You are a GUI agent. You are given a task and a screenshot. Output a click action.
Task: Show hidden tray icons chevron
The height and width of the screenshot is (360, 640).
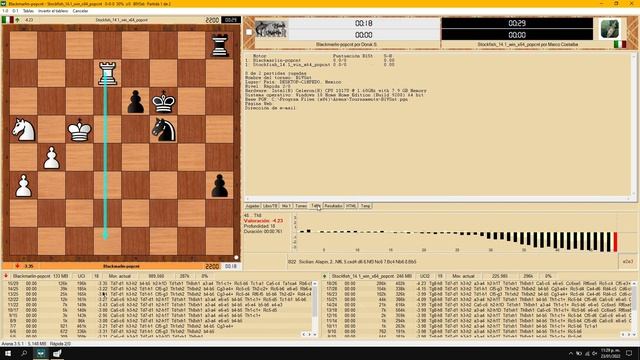click(x=571, y=353)
